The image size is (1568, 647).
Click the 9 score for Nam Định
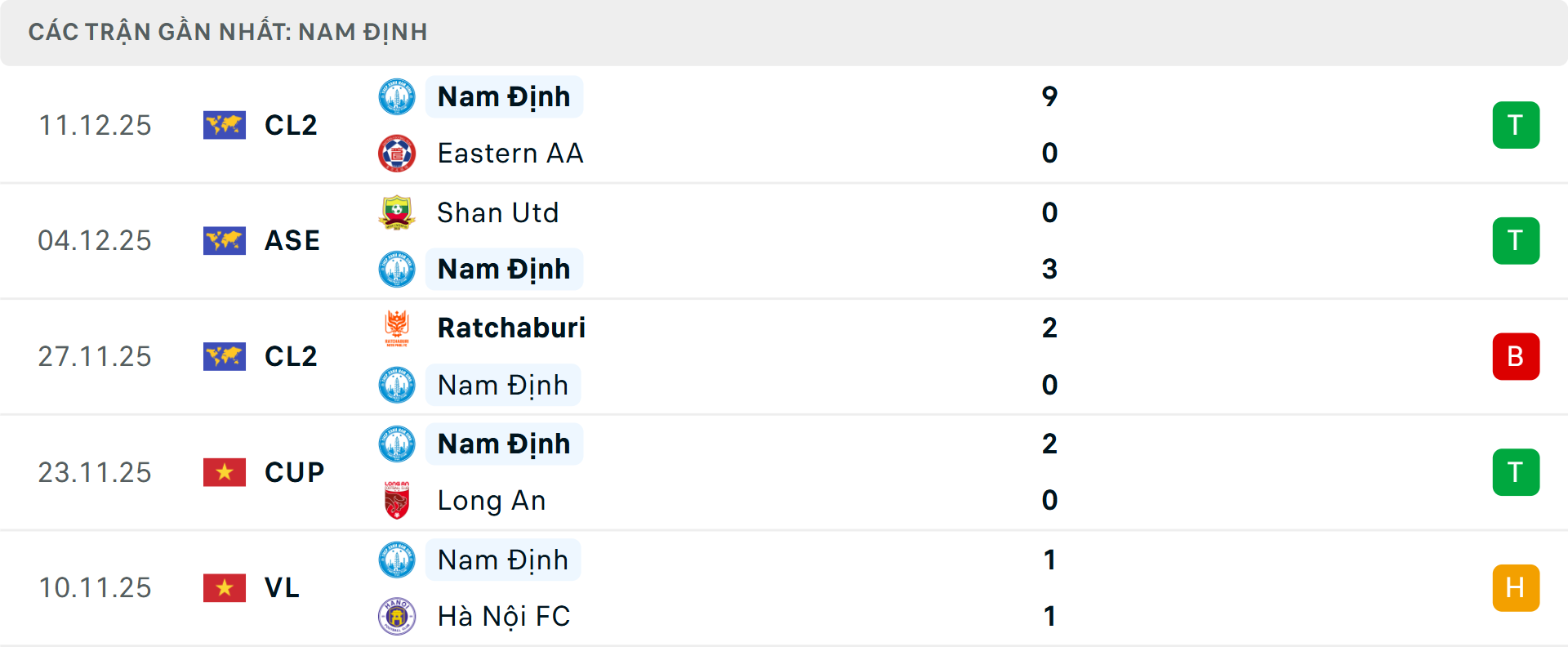(x=1049, y=96)
